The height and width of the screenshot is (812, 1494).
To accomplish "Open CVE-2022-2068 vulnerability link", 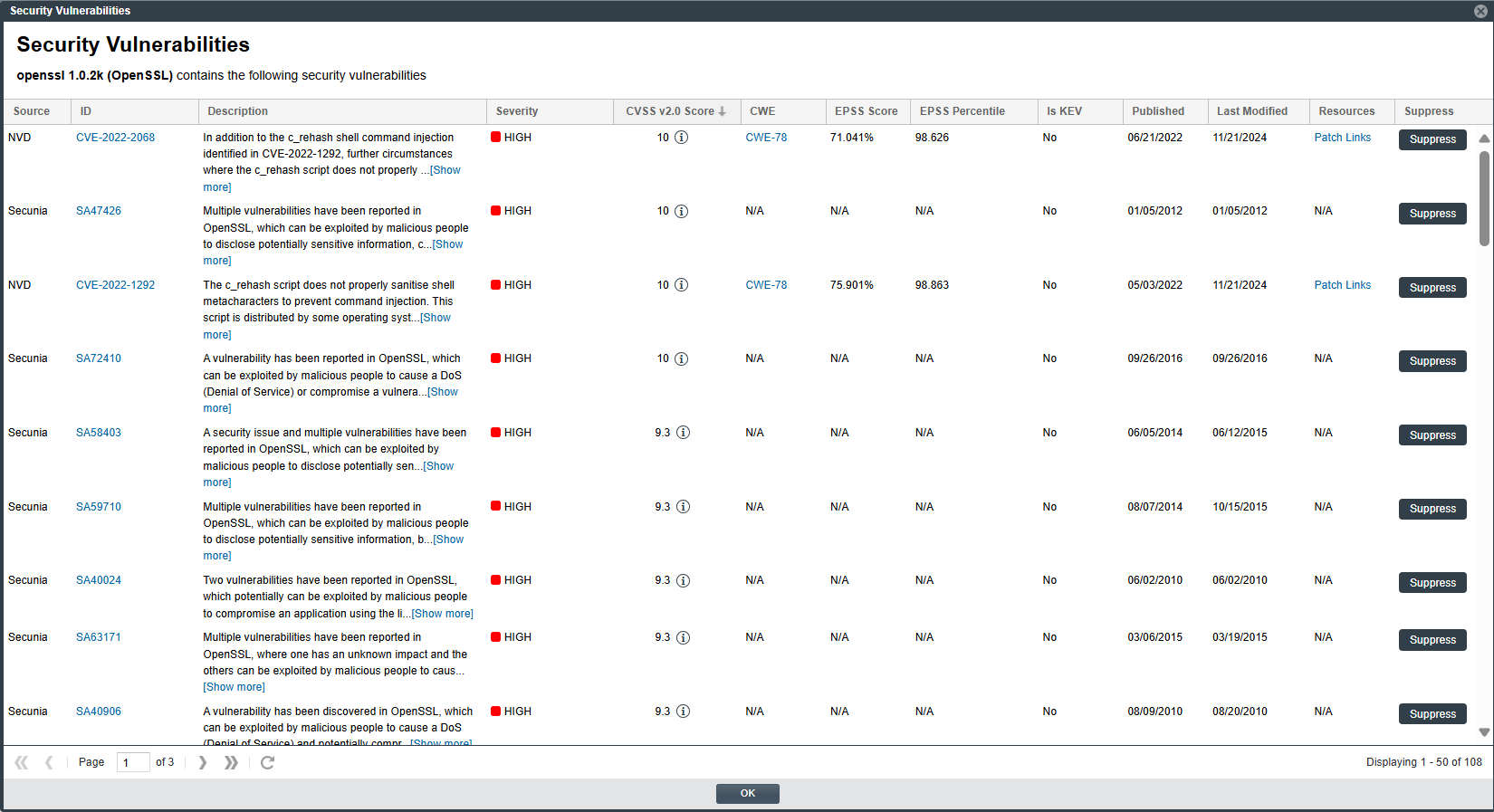I will click(x=115, y=138).
